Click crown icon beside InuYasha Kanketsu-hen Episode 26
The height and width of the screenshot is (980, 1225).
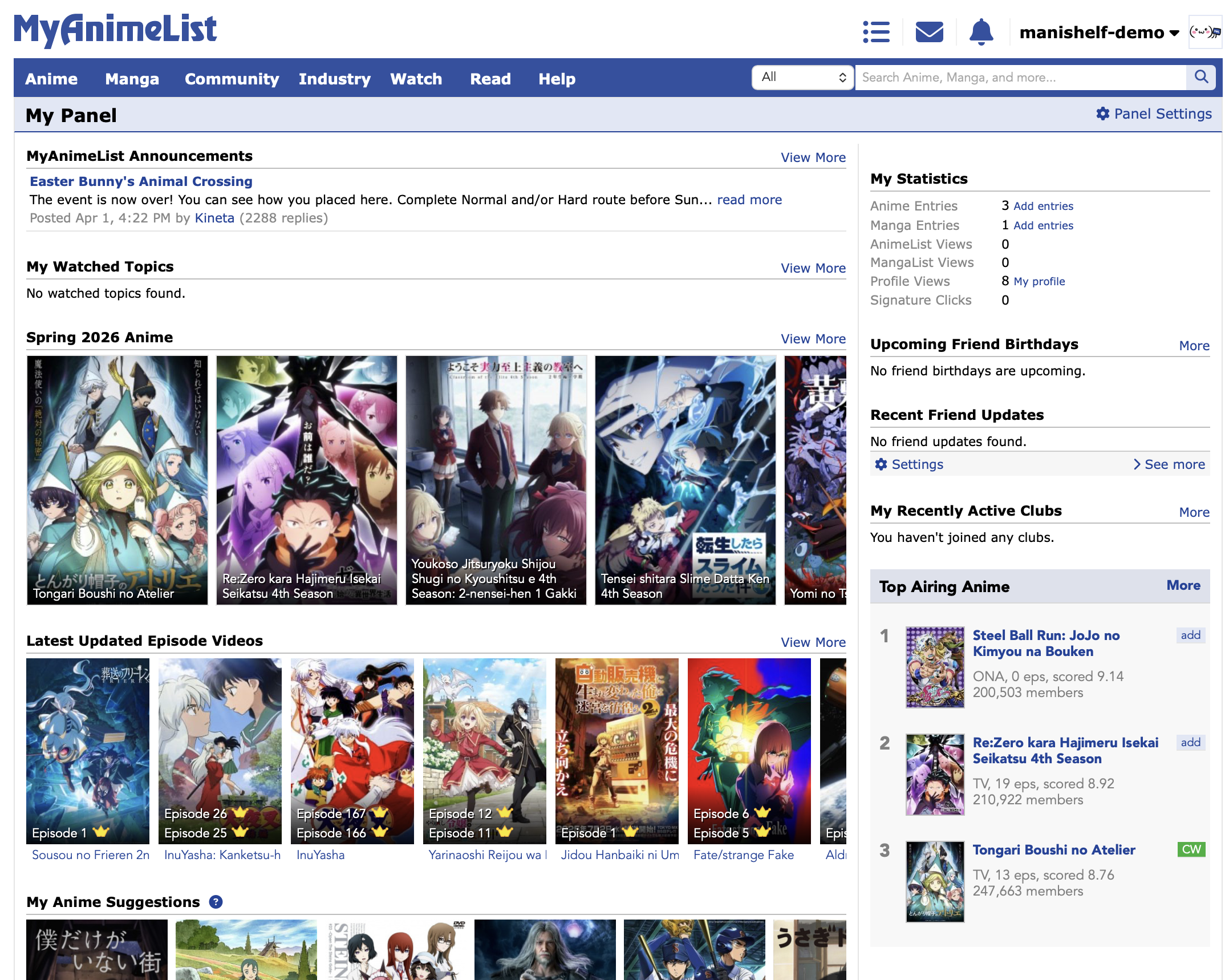click(x=240, y=812)
